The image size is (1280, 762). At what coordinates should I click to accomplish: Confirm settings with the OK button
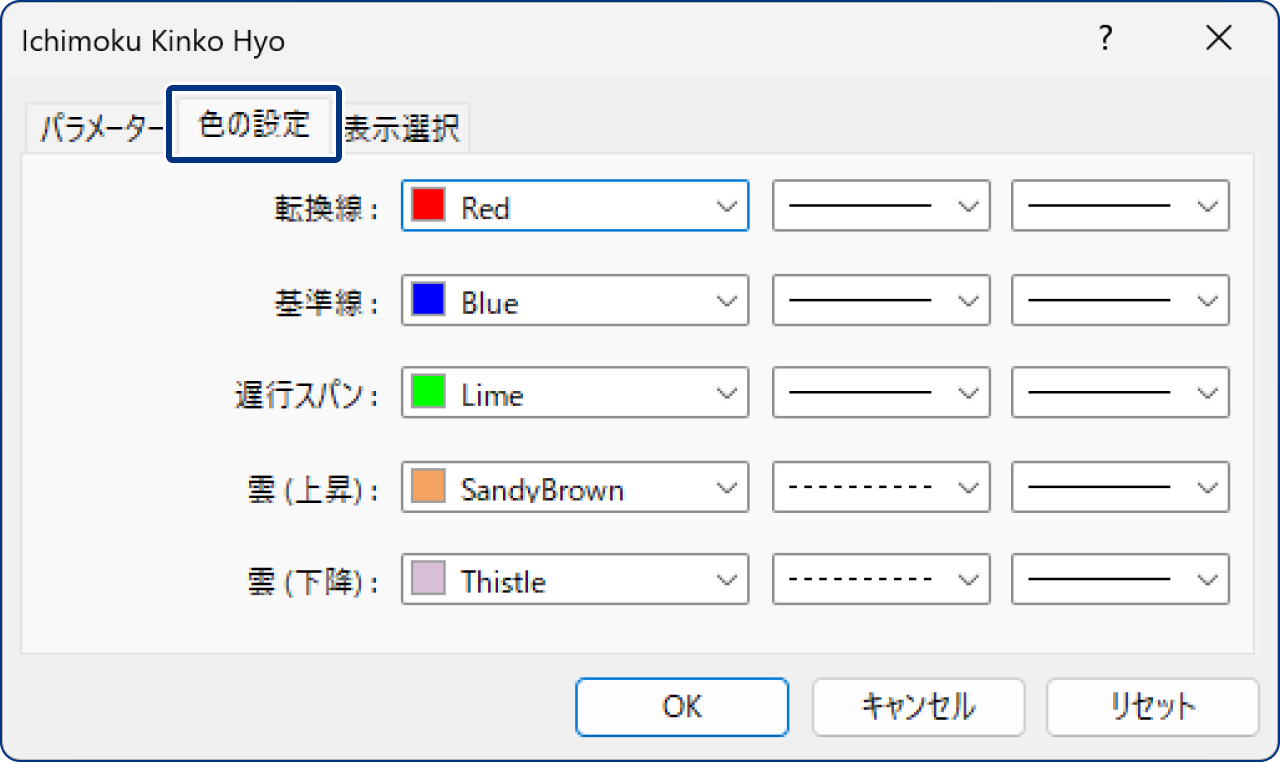click(x=681, y=706)
